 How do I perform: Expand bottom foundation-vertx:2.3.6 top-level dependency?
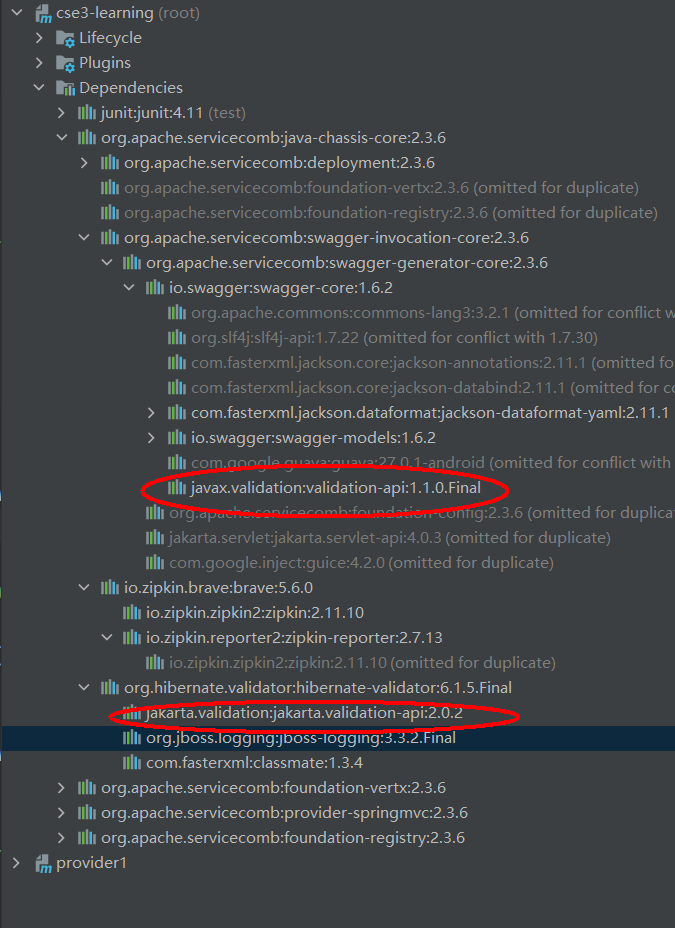click(x=62, y=788)
